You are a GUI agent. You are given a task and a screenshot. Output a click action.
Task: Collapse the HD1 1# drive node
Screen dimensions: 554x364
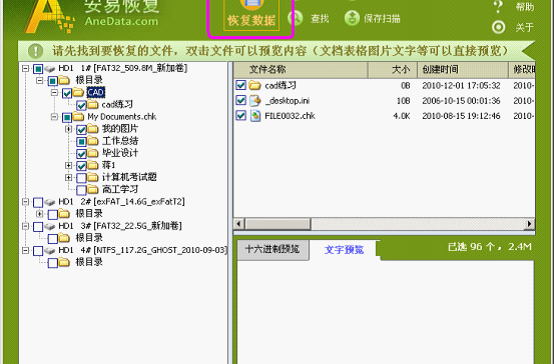point(25,68)
